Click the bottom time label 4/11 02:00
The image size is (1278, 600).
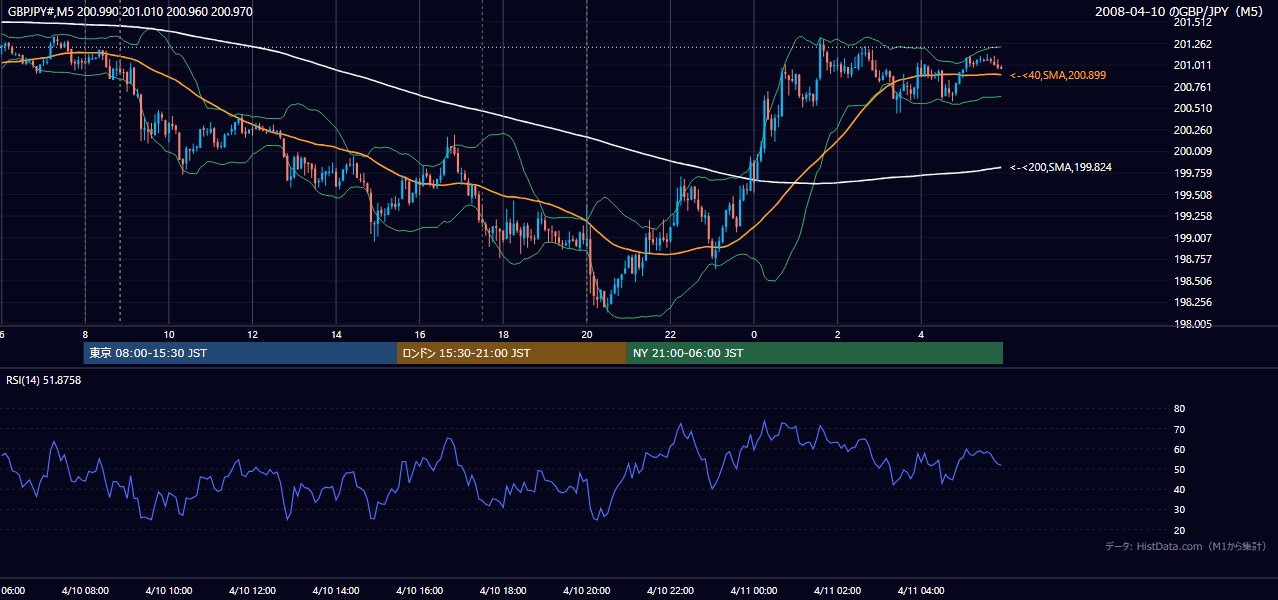click(837, 590)
